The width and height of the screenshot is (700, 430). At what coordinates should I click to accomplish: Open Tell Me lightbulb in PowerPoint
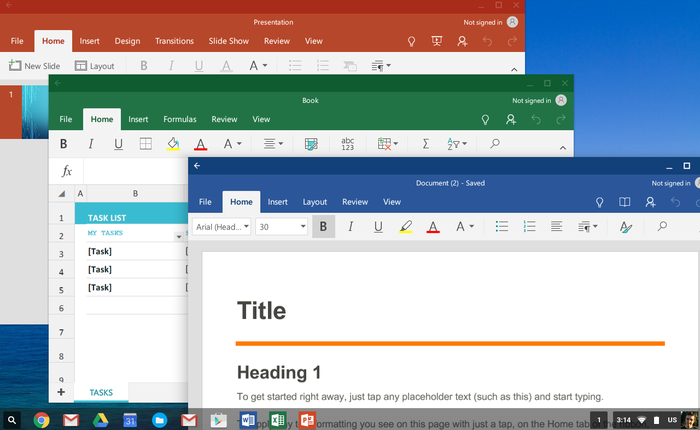(412, 42)
